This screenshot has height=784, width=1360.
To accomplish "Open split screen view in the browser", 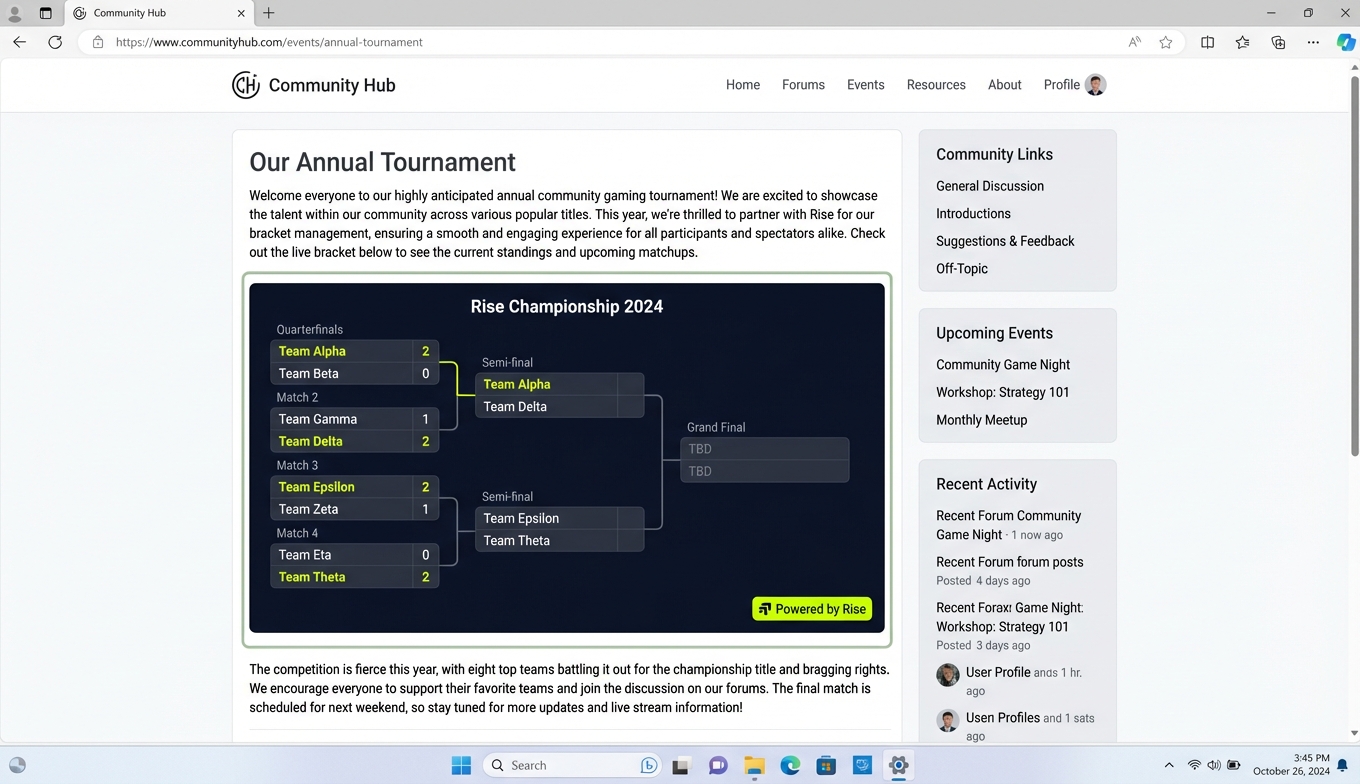I will pyautogui.click(x=1207, y=42).
